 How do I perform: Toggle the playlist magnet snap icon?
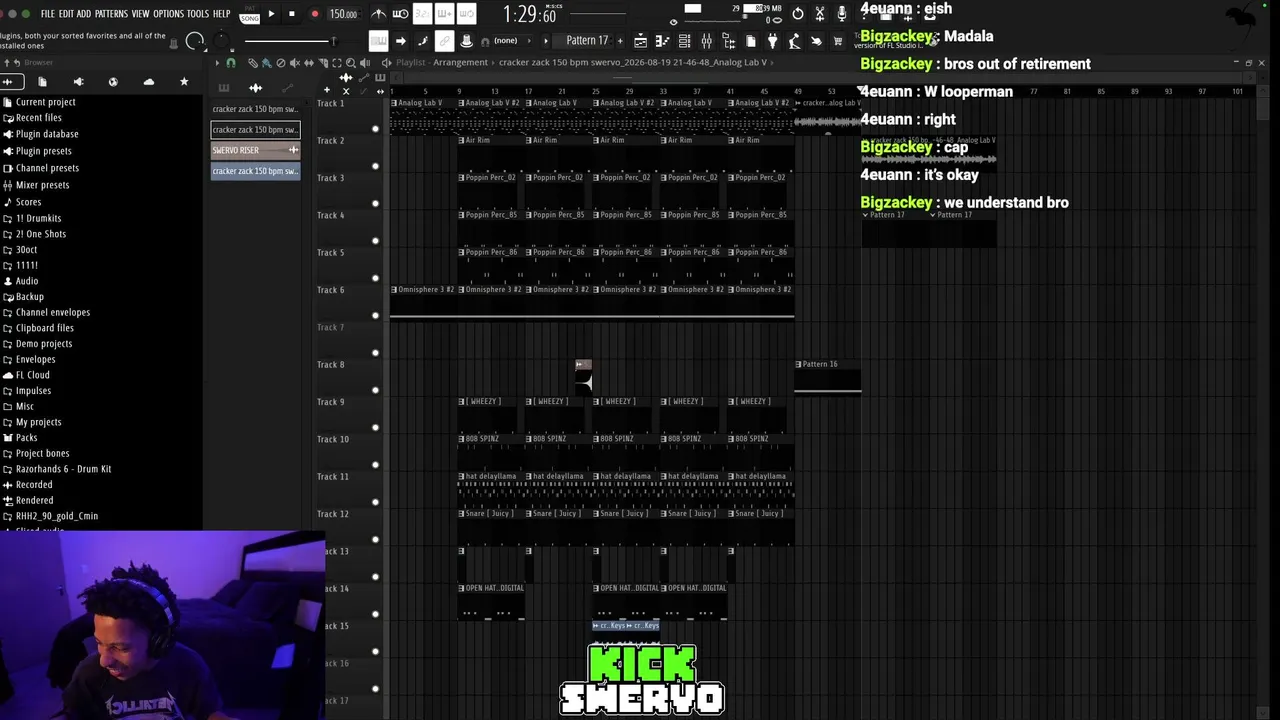231,63
